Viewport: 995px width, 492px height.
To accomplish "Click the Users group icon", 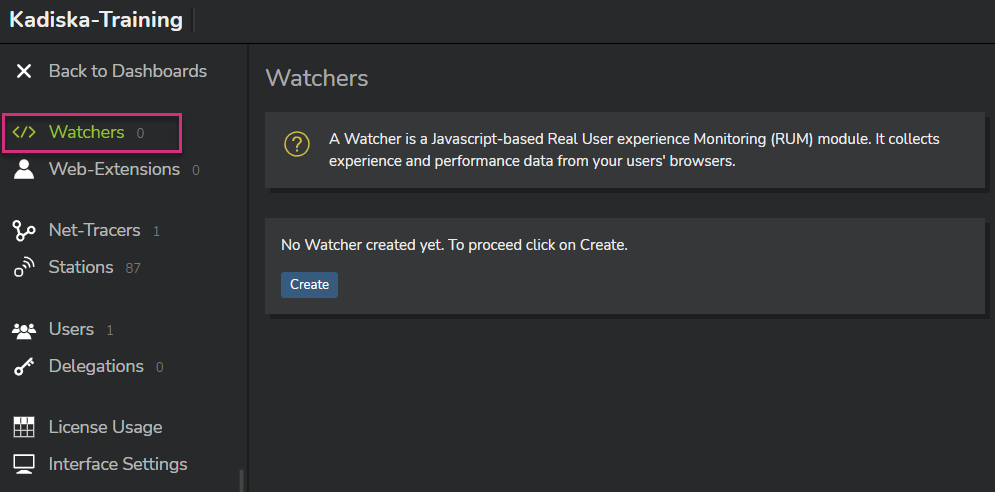I will click(x=23, y=330).
